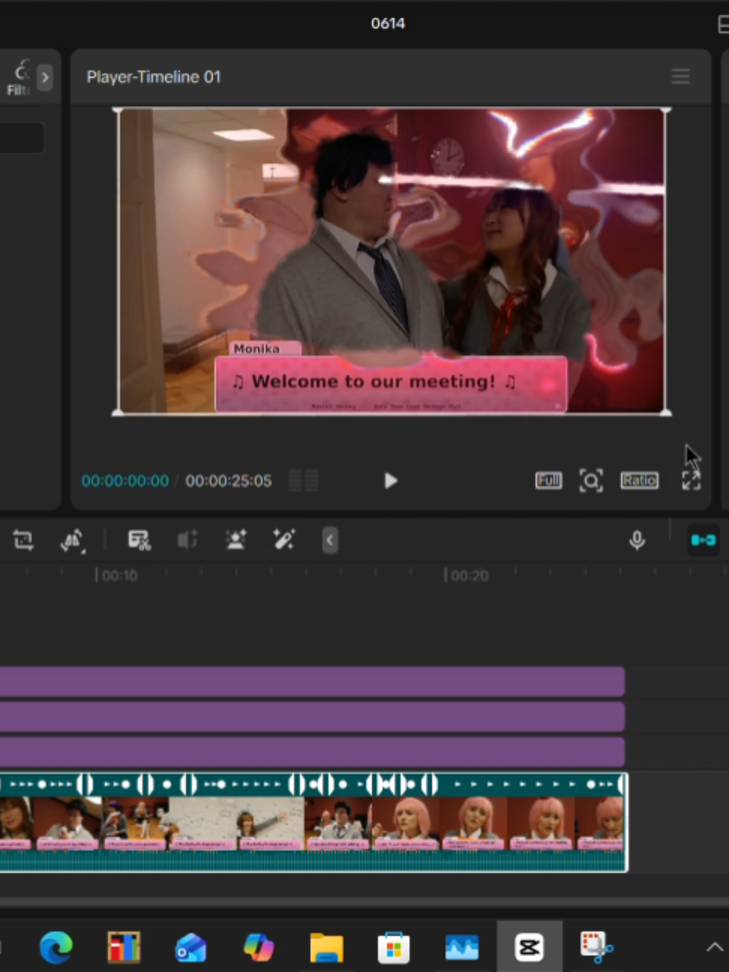
Task: Select the magic wand effects tool
Action: (x=284, y=540)
